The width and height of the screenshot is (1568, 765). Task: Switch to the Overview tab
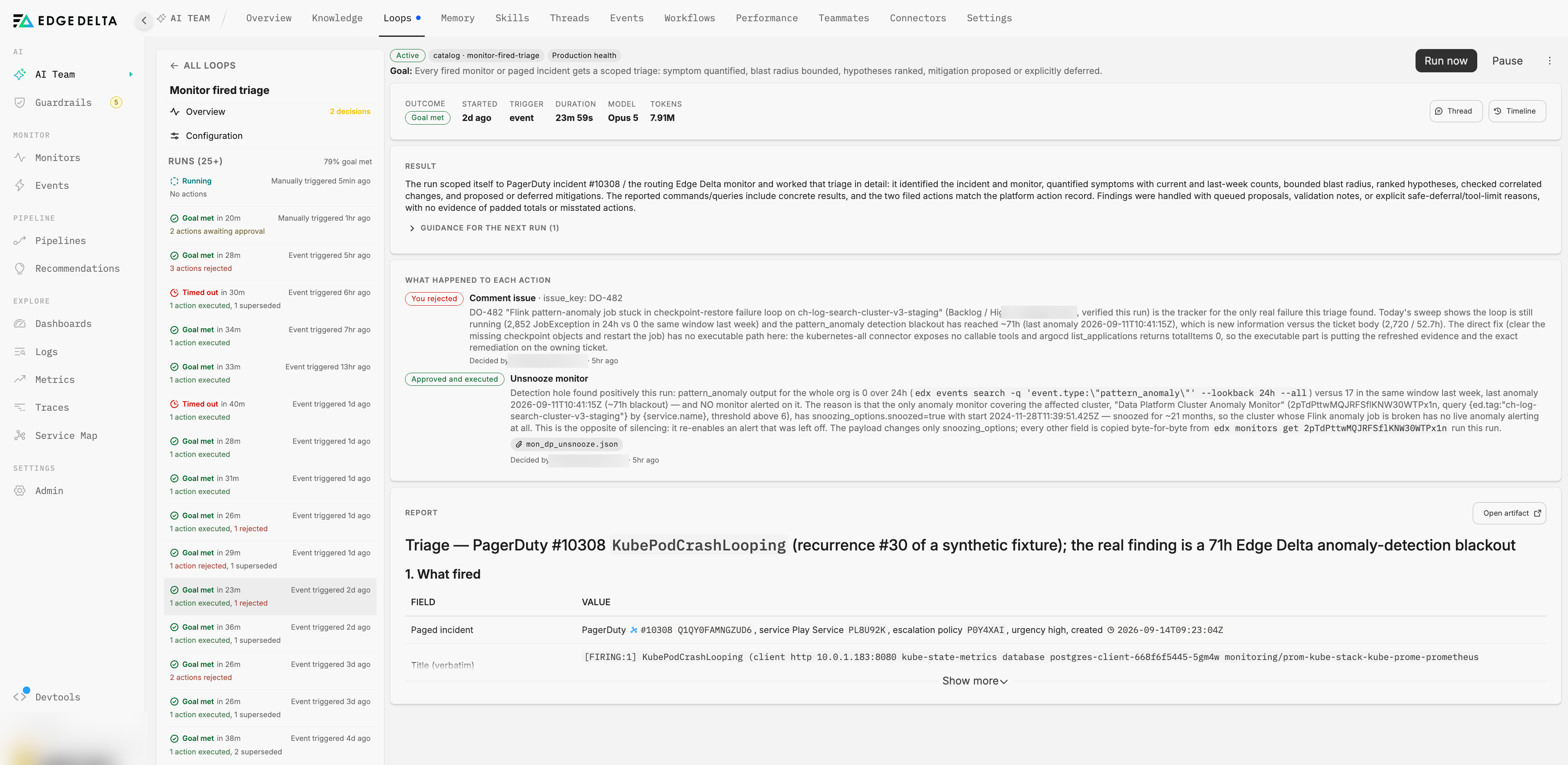269,18
